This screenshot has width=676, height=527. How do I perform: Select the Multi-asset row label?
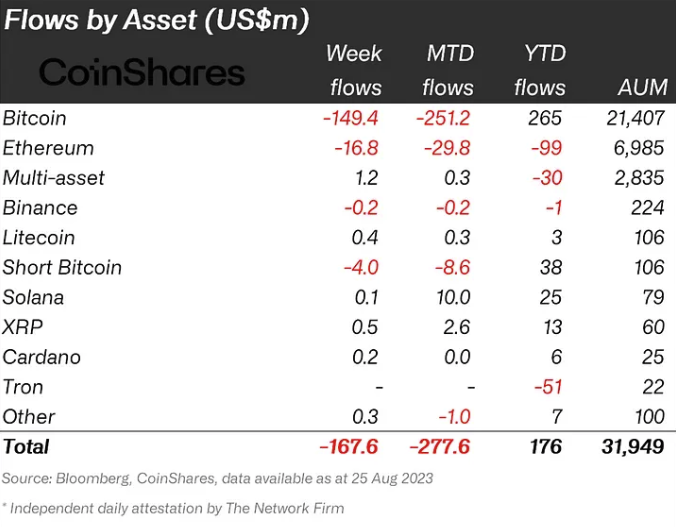53,178
